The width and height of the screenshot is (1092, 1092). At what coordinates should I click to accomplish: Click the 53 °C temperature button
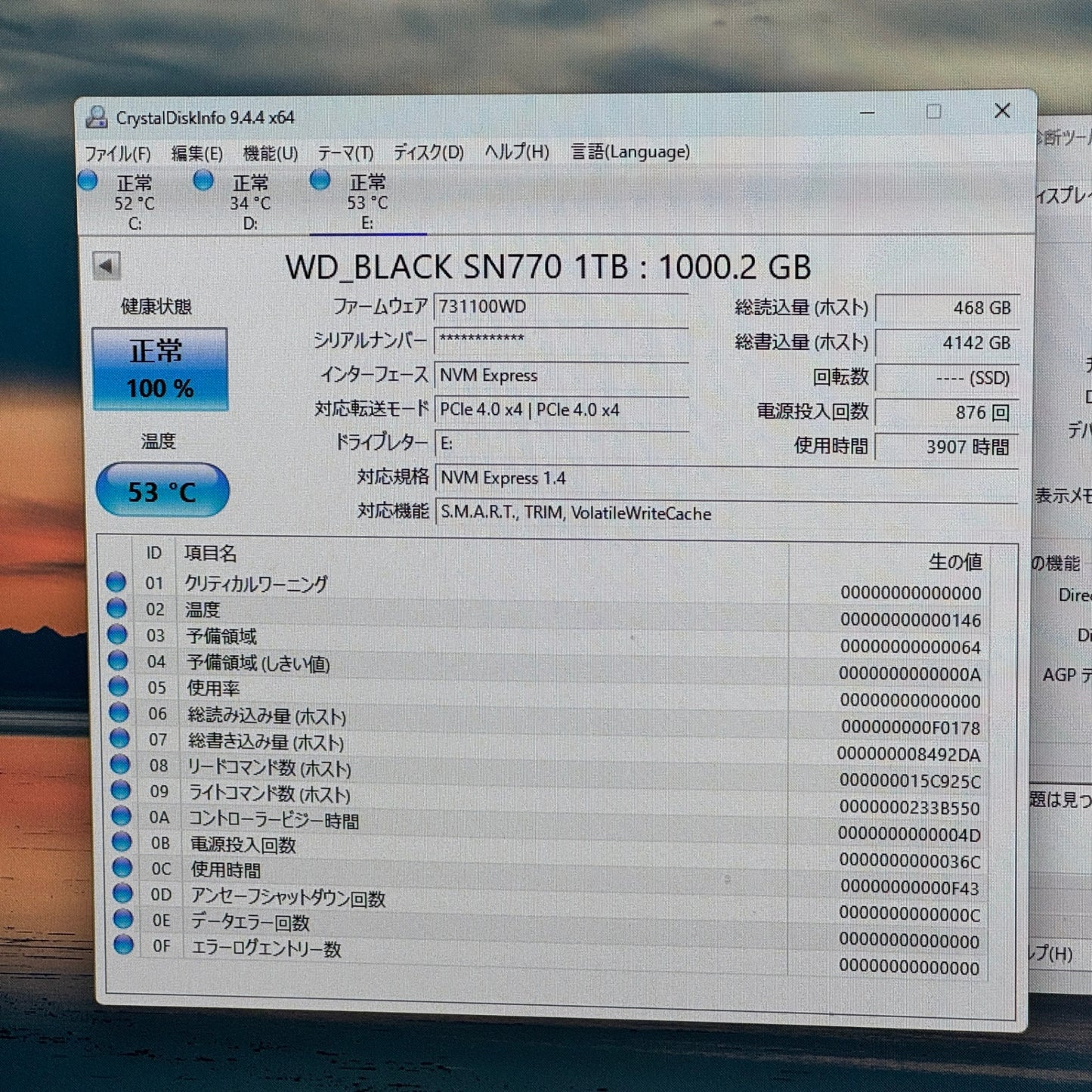162,491
